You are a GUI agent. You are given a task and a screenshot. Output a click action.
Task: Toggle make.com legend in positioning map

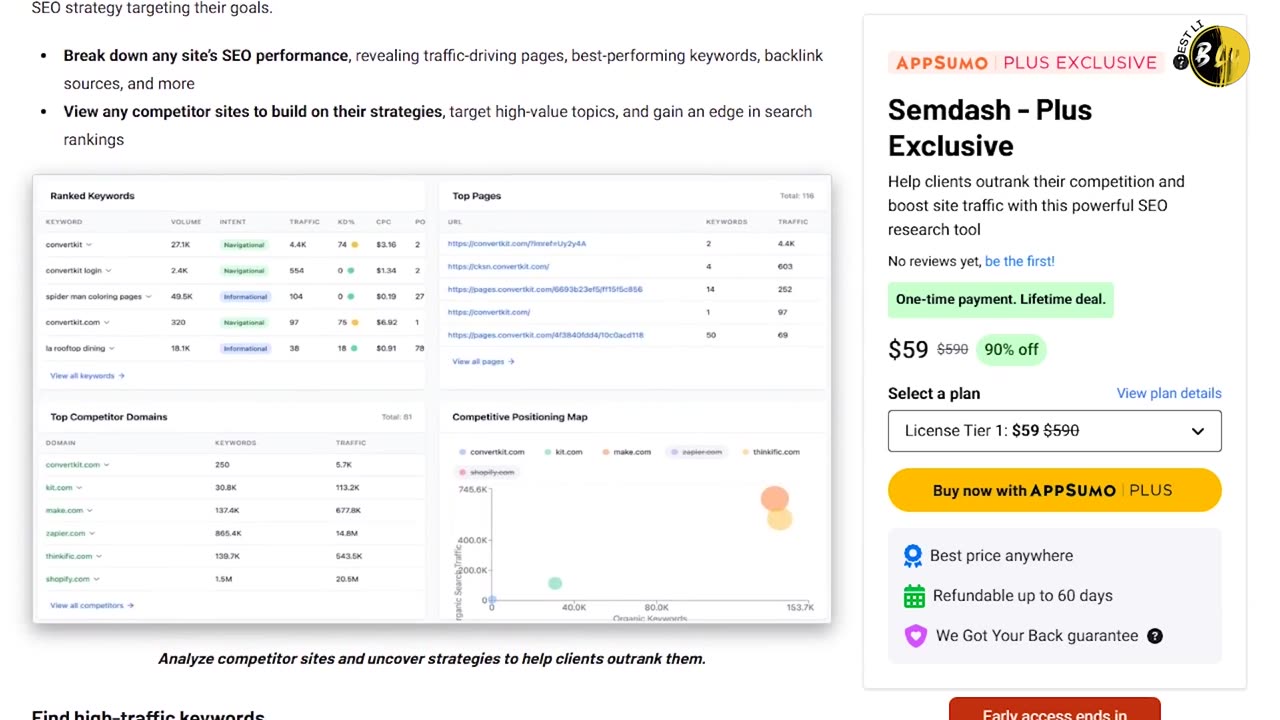(x=626, y=452)
